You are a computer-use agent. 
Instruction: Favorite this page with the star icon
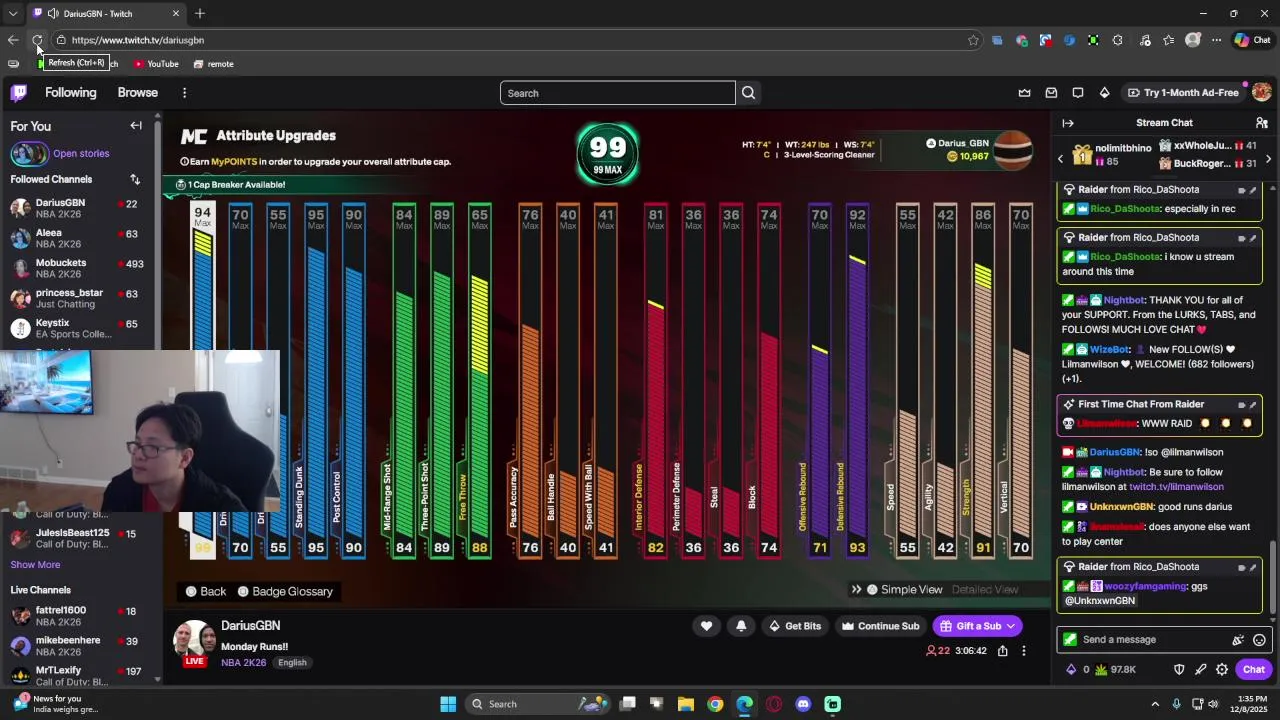coord(973,40)
